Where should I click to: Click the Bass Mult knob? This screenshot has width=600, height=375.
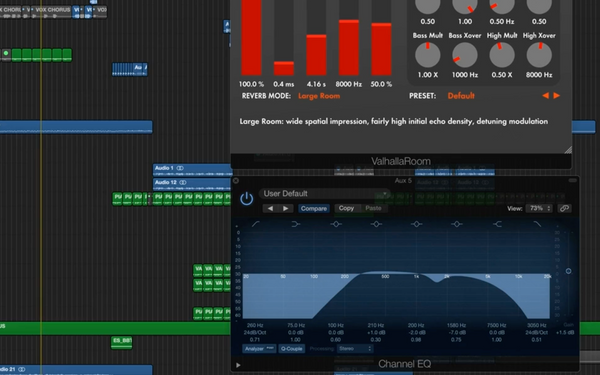(x=428, y=55)
